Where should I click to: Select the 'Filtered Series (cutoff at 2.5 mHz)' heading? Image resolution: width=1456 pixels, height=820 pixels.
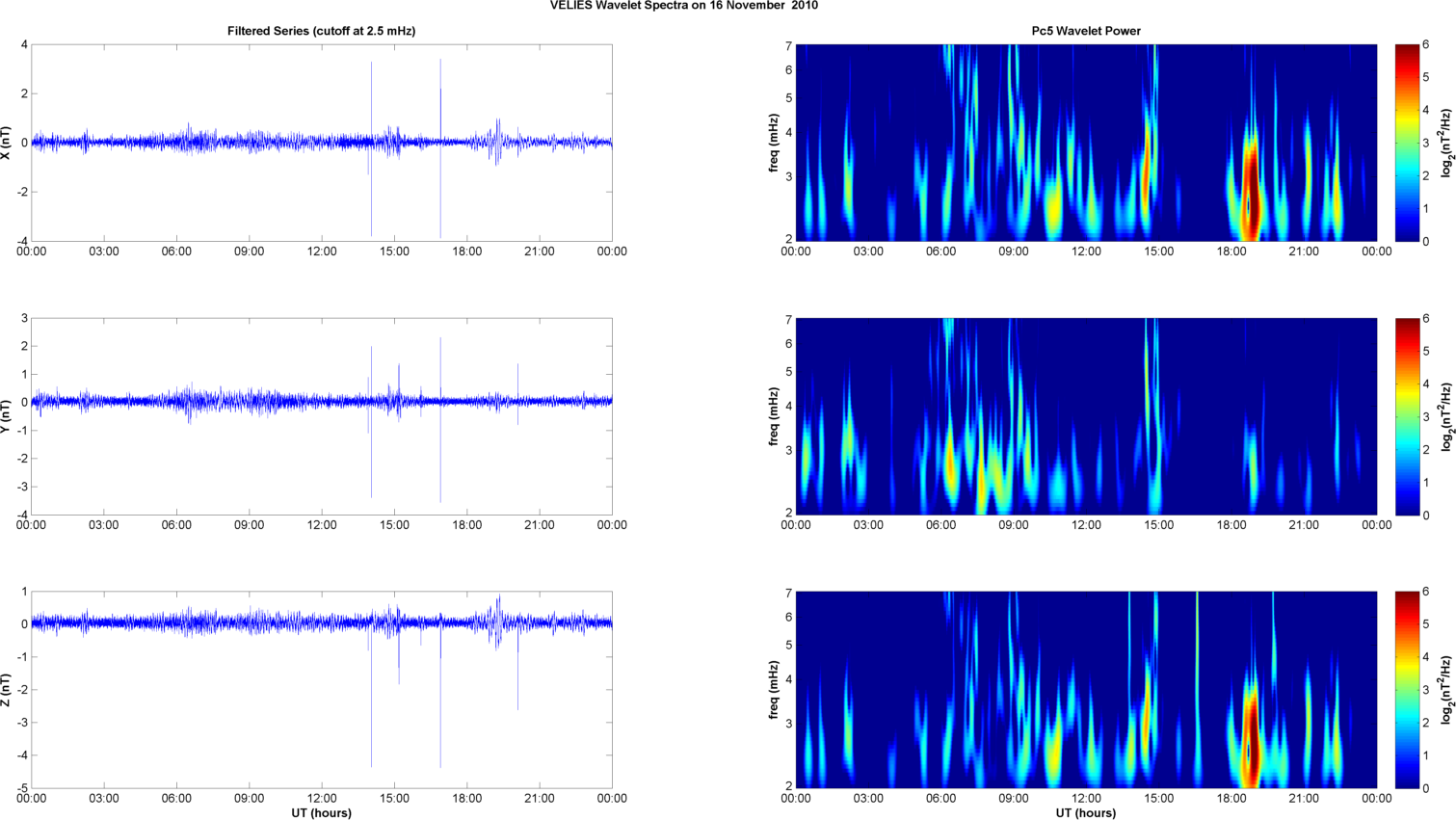coord(321,31)
